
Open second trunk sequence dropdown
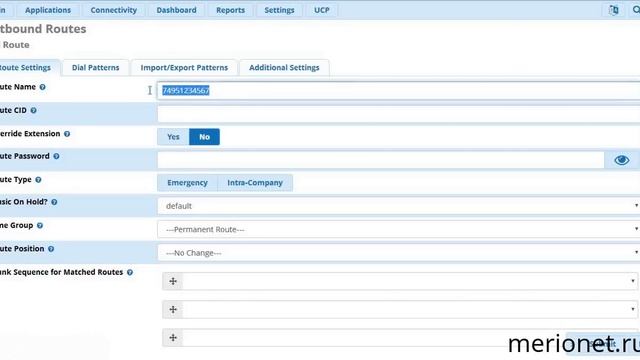(410, 309)
